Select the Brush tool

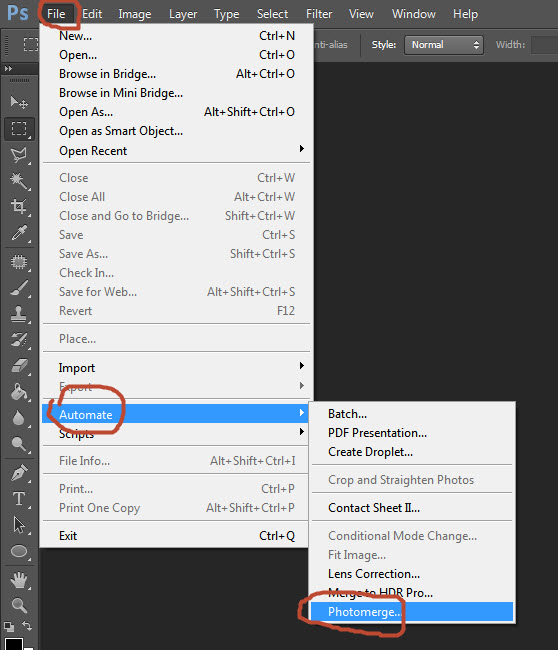tap(19, 288)
